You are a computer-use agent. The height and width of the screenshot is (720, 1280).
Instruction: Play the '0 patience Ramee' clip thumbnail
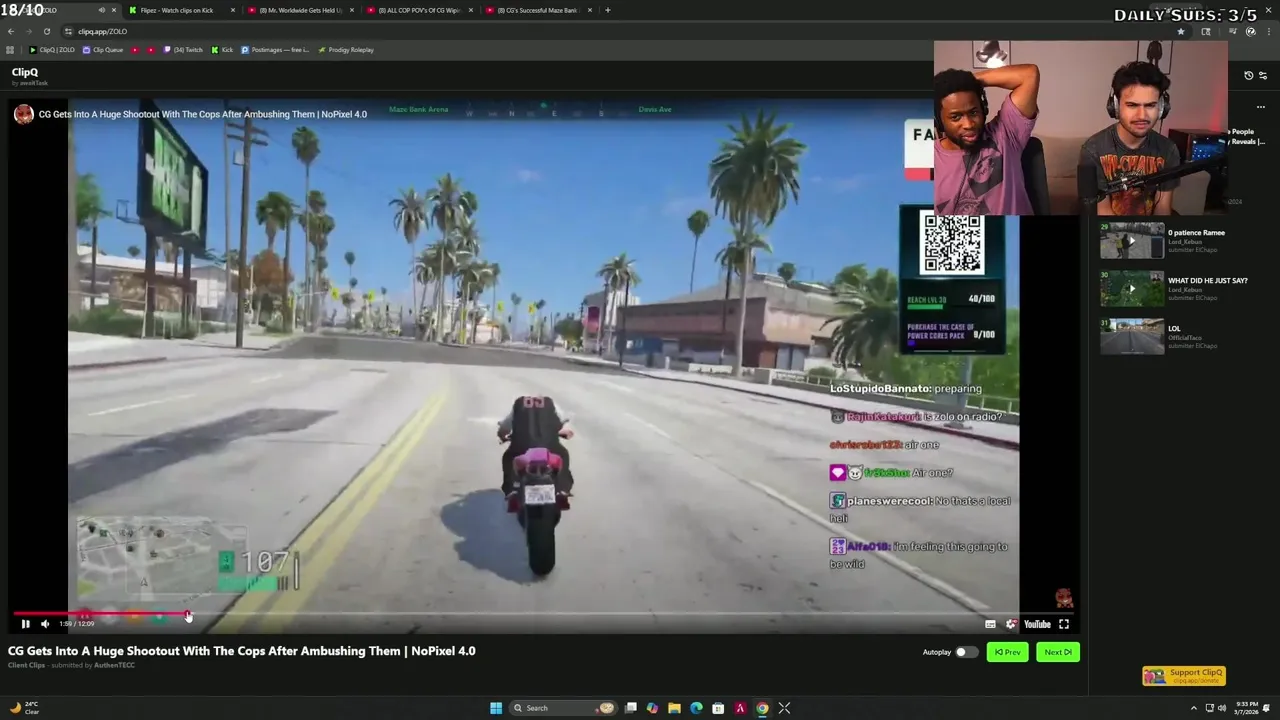1132,241
